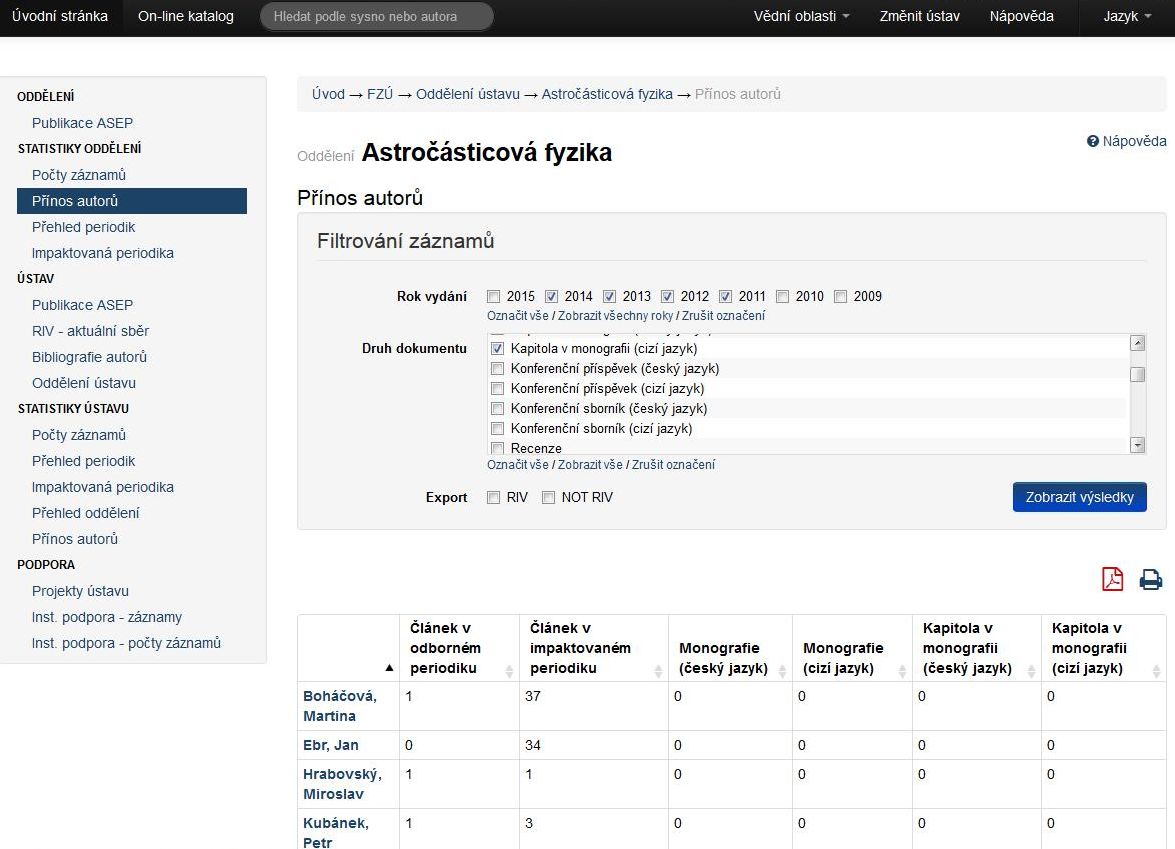This screenshot has width=1175, height=849.
Task: Click Označit vše under year filters
Action: (x=518, y=315)
